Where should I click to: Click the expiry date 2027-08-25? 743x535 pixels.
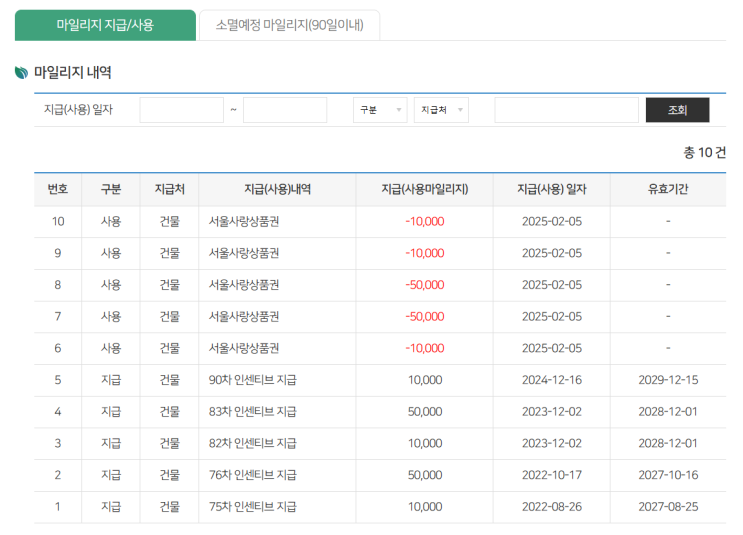click(668, 507)
